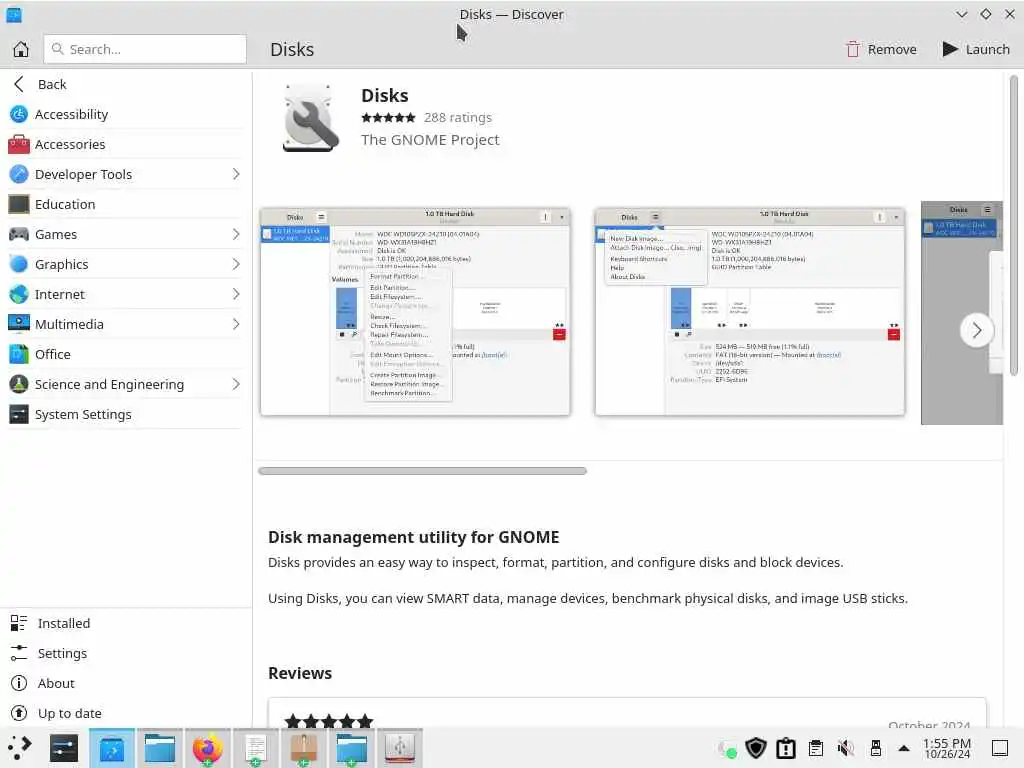Click the clock showing 1:55 PM

[x=947, y=748]
